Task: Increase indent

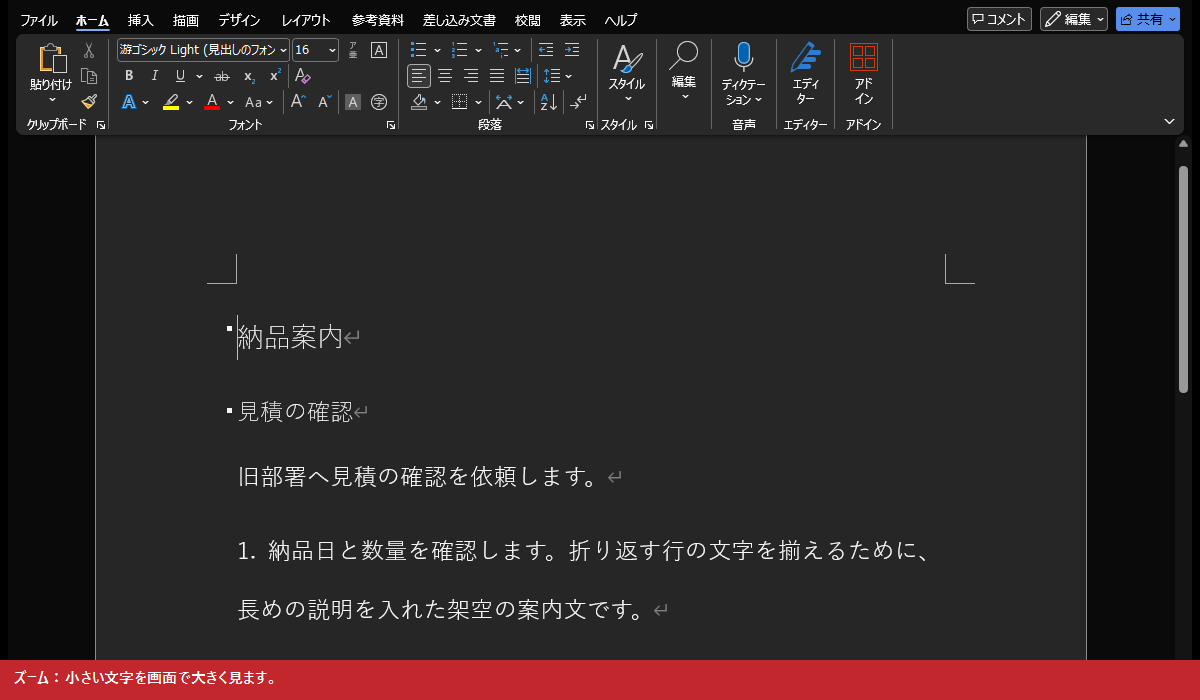Action: pos(572,50)
